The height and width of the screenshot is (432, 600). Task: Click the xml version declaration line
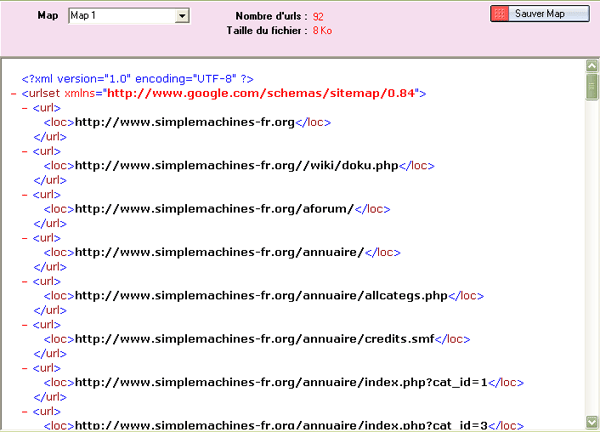(x=141, y=78)
